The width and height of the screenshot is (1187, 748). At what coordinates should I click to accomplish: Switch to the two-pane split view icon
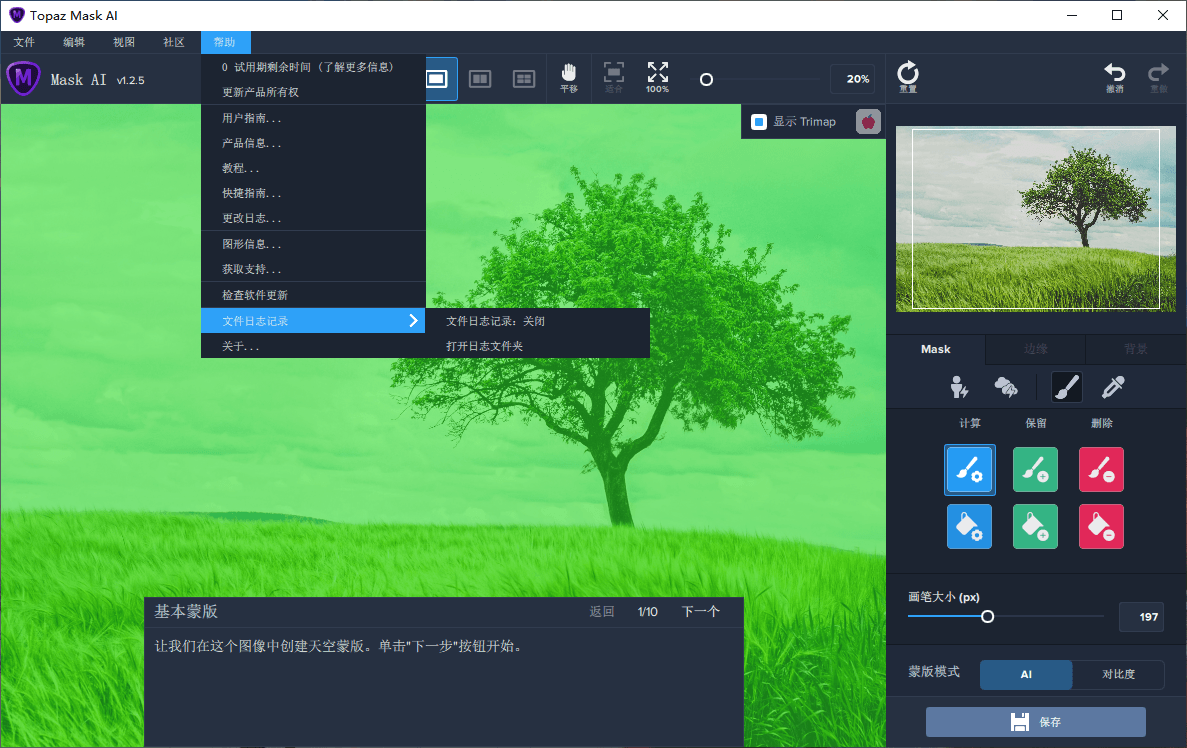[480, 79]
